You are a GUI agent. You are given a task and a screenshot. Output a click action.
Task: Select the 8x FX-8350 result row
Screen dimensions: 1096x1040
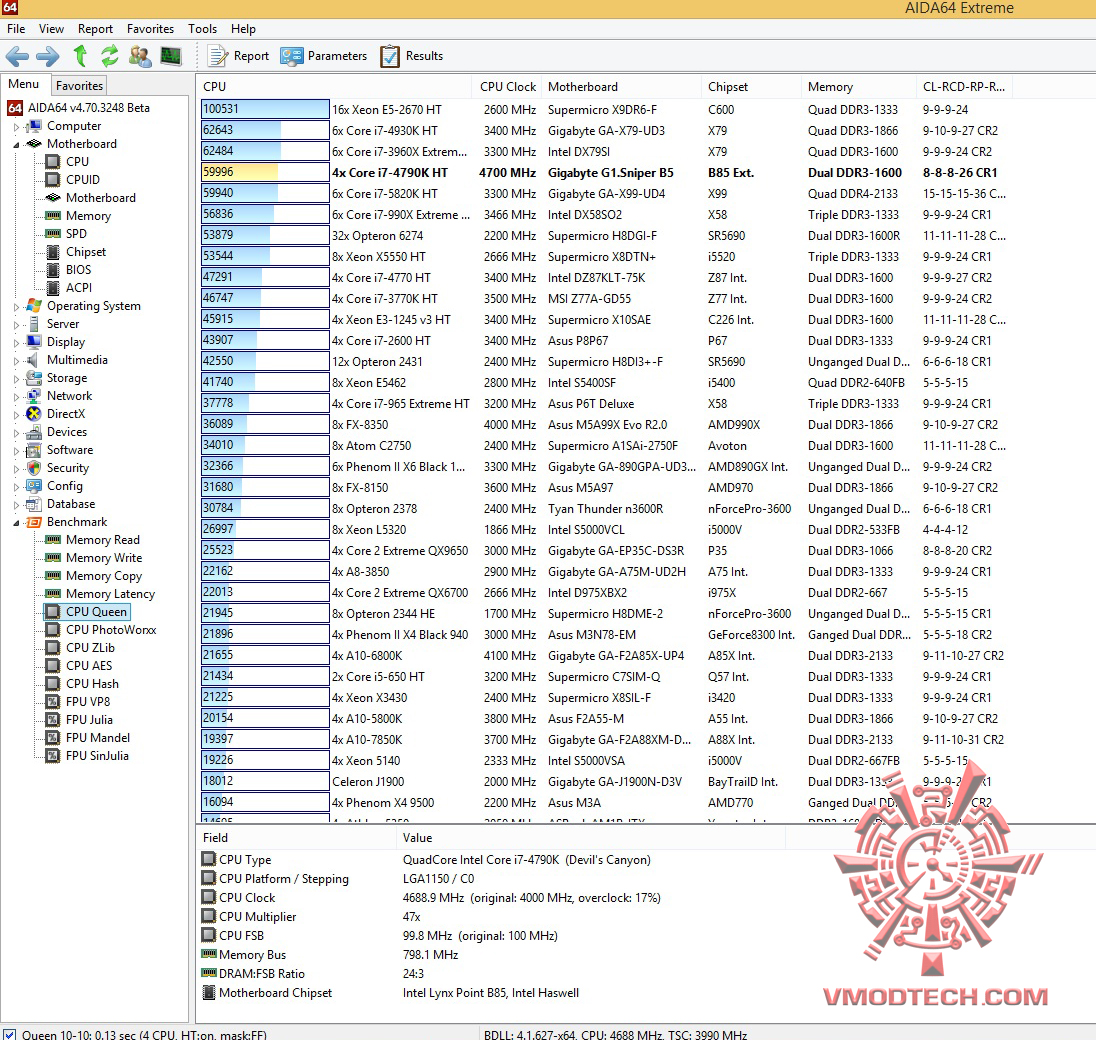point(607,424)
